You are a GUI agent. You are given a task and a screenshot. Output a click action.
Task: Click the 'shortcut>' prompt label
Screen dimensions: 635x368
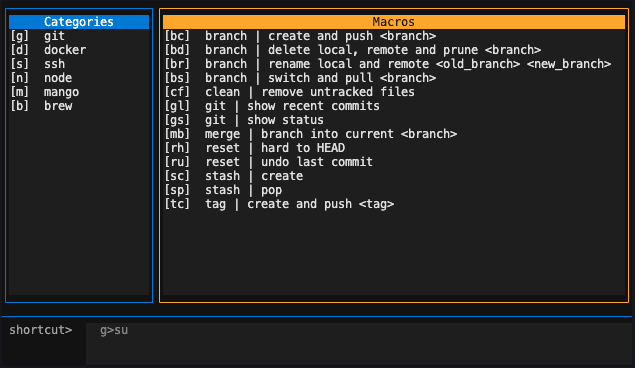tap(40, 330)
